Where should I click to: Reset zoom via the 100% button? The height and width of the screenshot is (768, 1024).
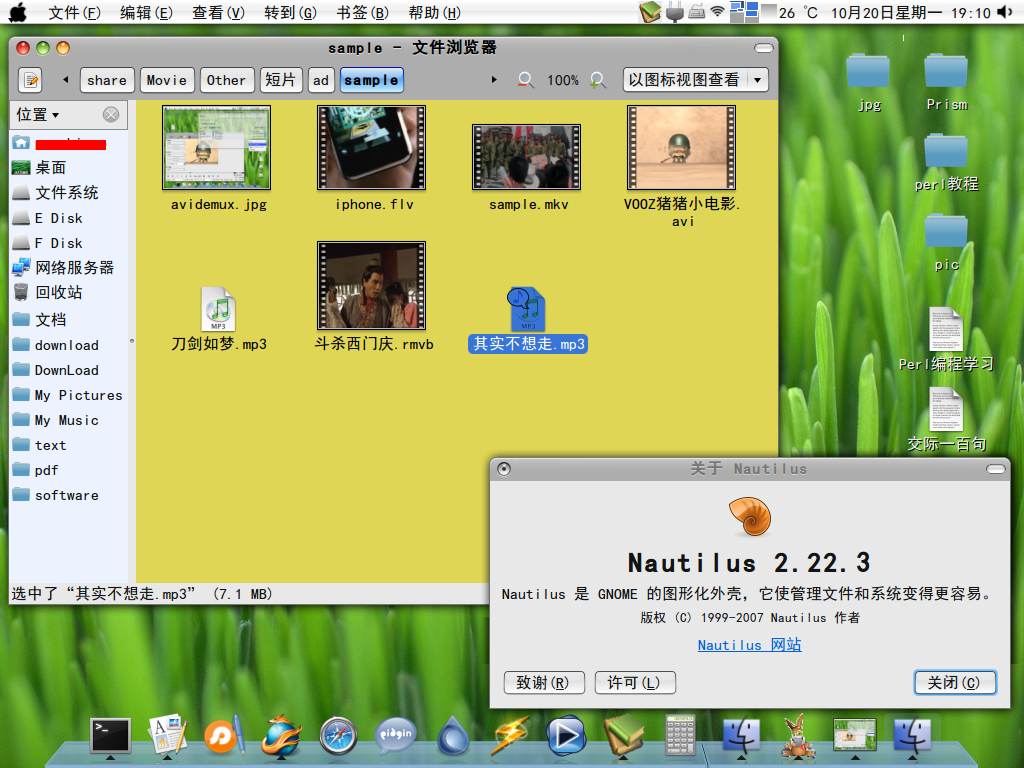pos(562,80)
